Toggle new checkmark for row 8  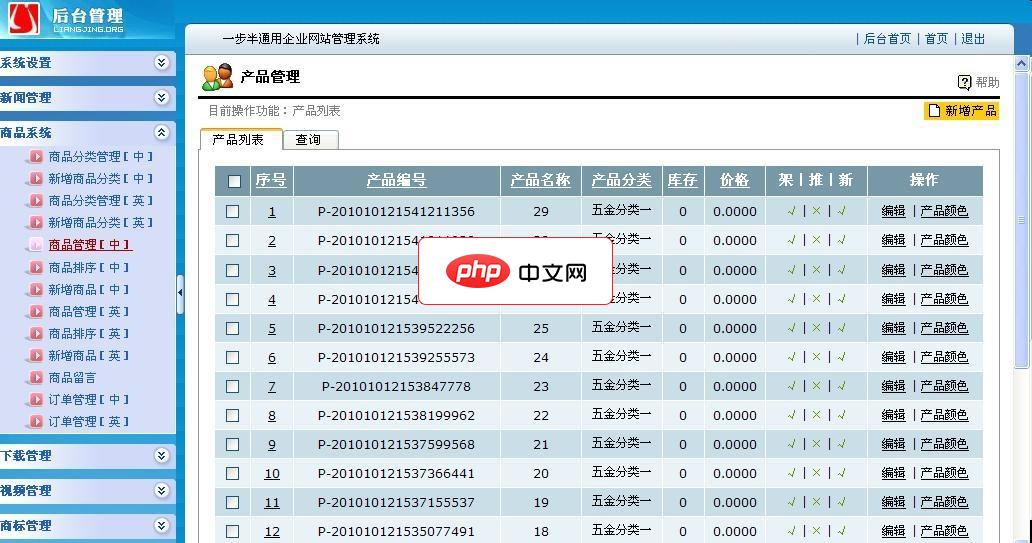[x=842, y=415]
